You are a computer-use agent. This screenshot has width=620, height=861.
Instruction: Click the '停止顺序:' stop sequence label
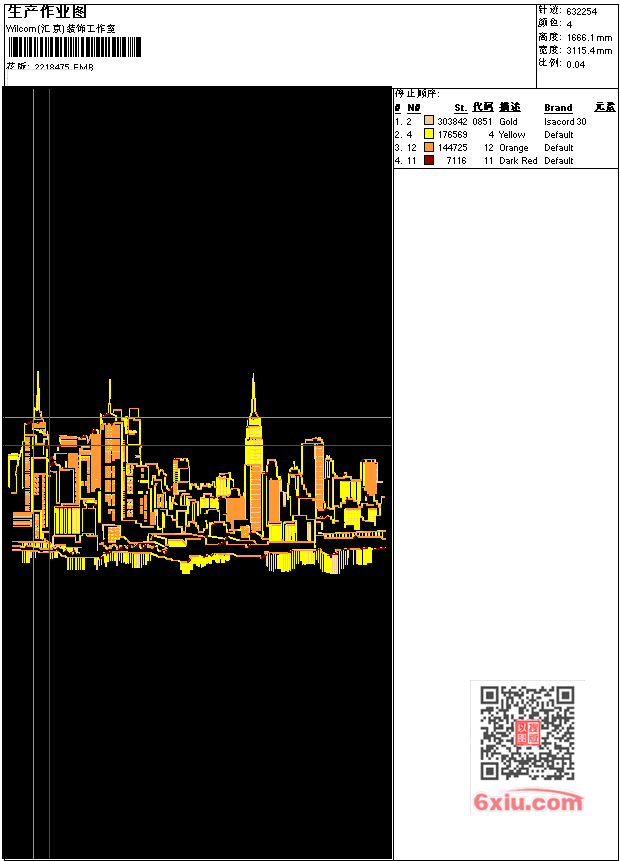(x=417, y=94)
